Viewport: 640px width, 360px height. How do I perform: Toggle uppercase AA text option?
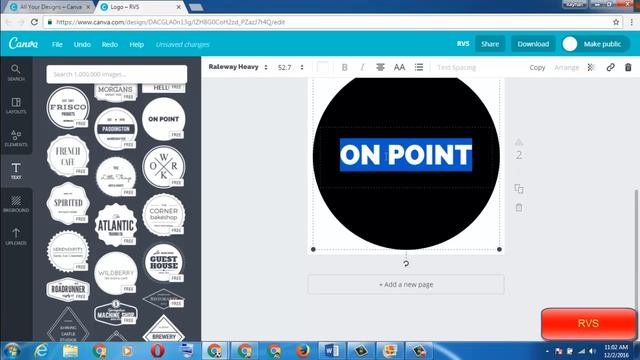[x=399, y=67]
